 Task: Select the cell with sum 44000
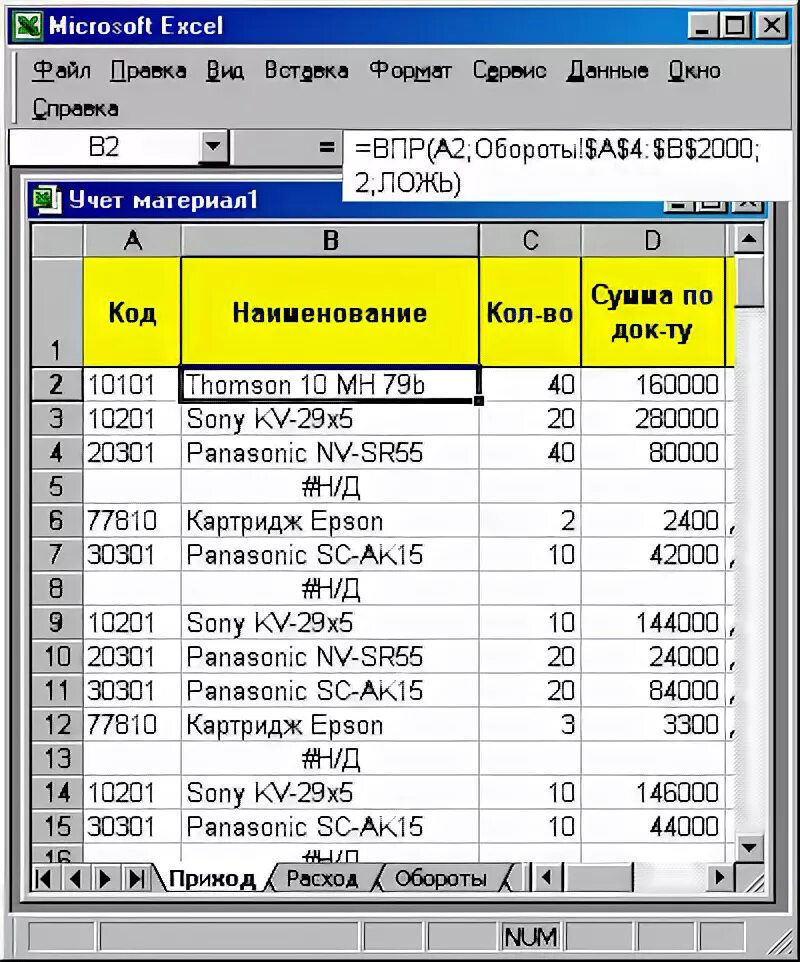pyautogui.click(x=653, y=826)
